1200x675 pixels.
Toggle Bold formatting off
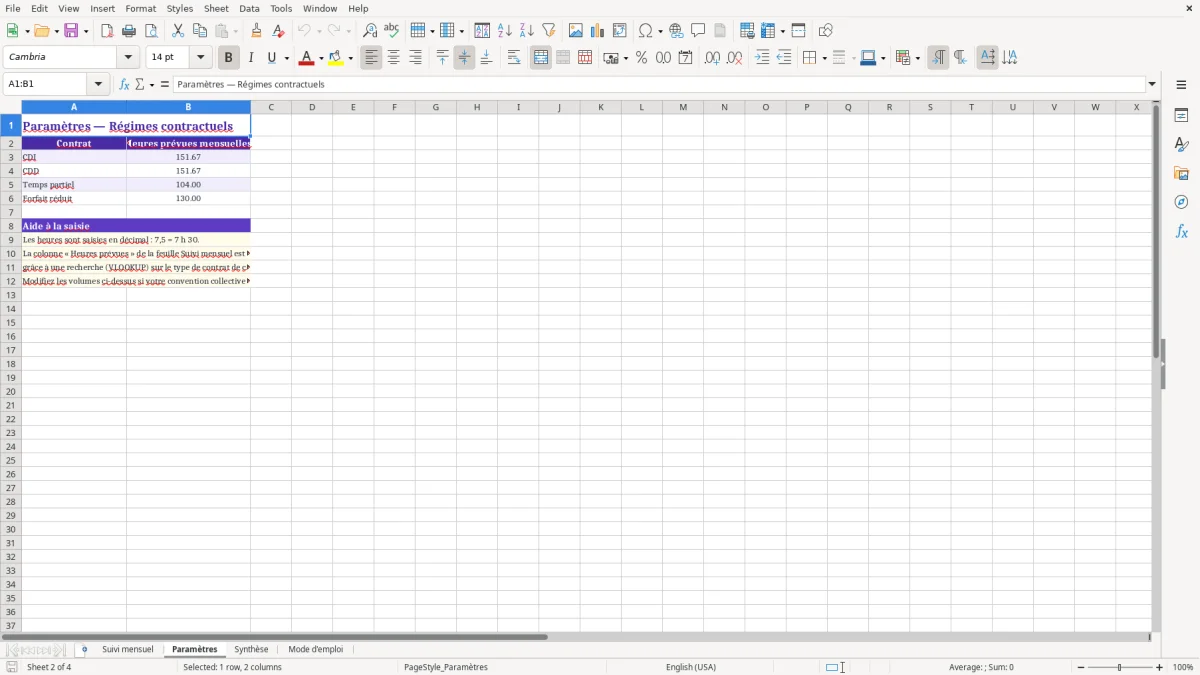(x=229, y=58)
